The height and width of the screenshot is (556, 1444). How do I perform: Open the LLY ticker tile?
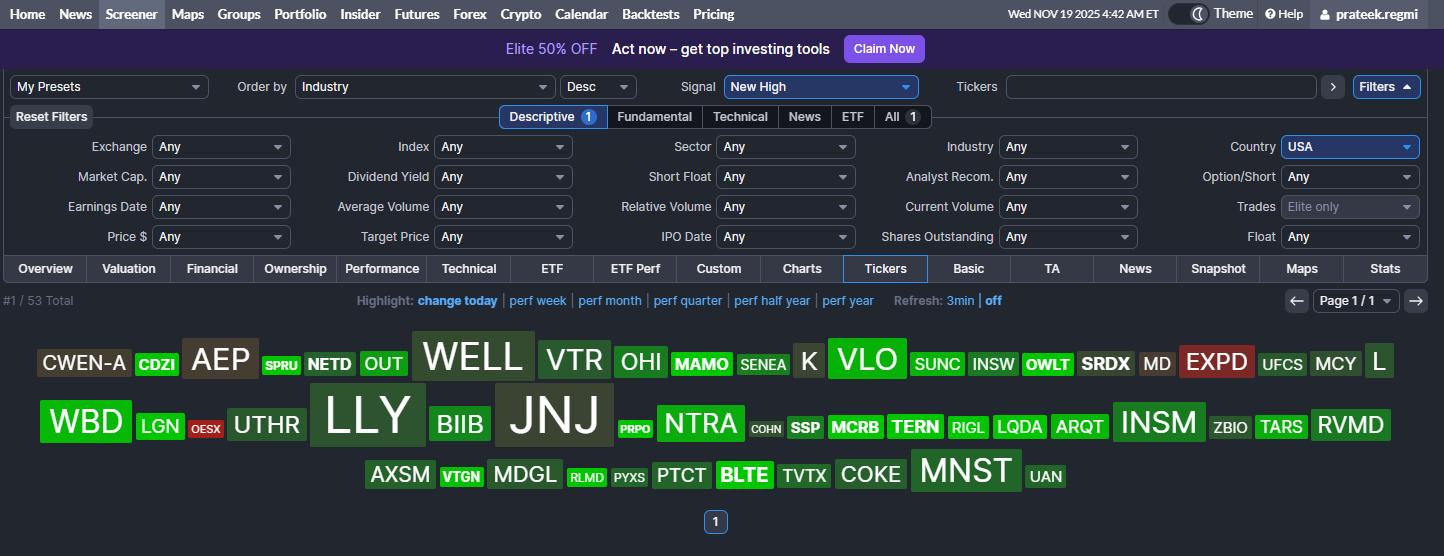[368, 415]
